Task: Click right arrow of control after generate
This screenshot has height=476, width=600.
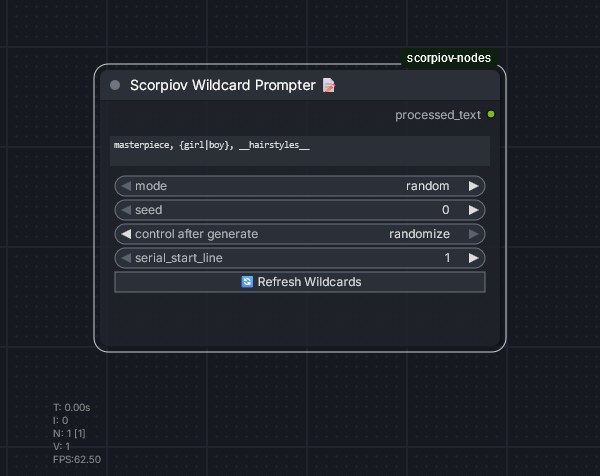Action: click(x=474, y=234)
